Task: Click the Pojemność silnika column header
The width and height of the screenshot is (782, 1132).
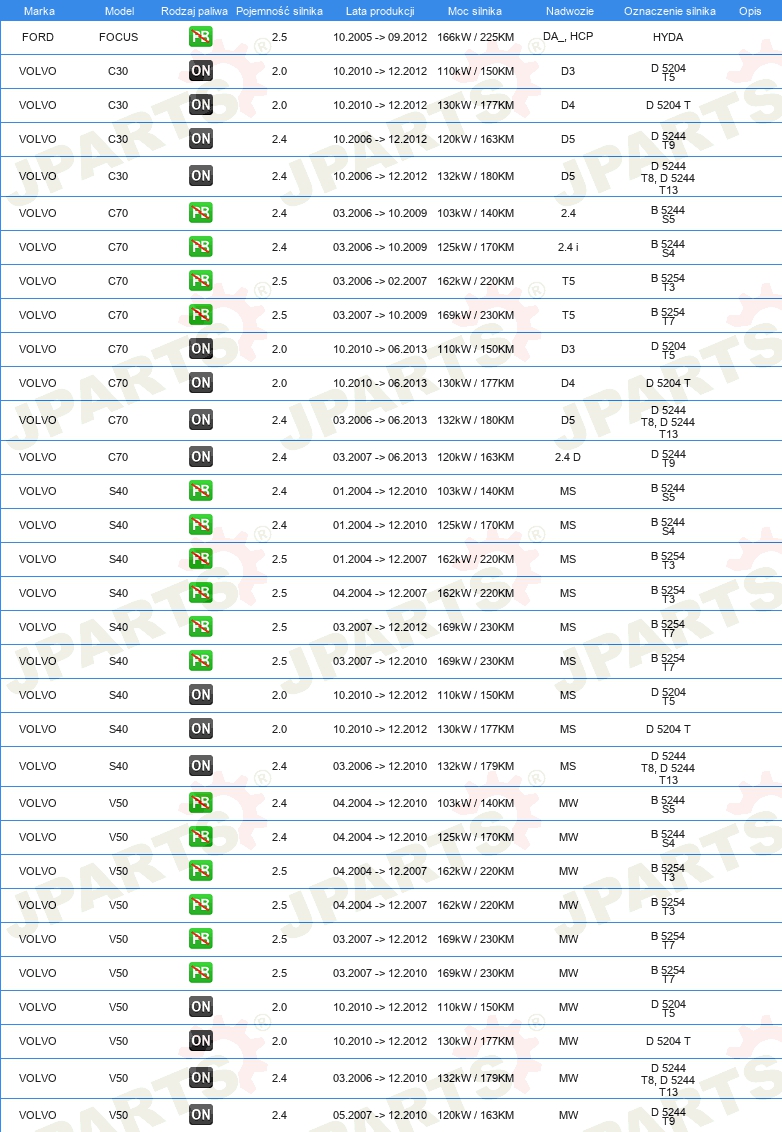Action: (279, 11)
